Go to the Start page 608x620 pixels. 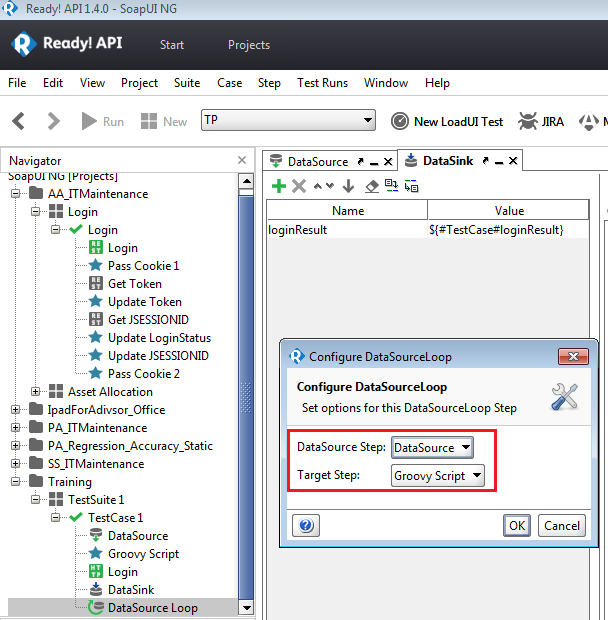tap(172, 45)
